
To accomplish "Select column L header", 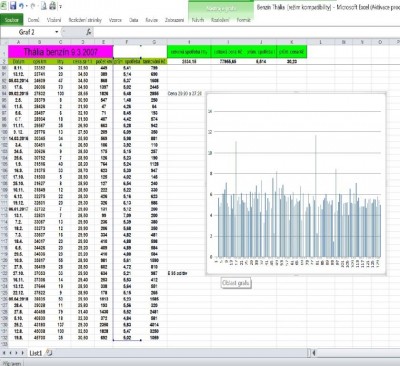I will 321,42.
